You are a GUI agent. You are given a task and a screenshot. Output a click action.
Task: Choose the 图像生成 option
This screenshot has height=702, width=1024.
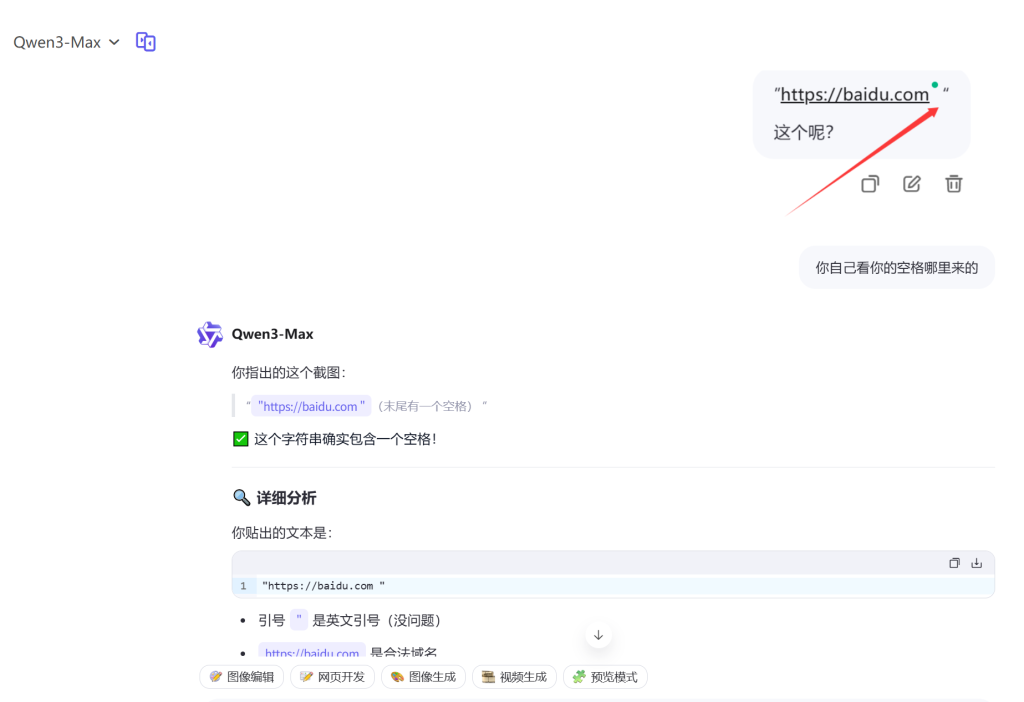(x=423, y=677)
